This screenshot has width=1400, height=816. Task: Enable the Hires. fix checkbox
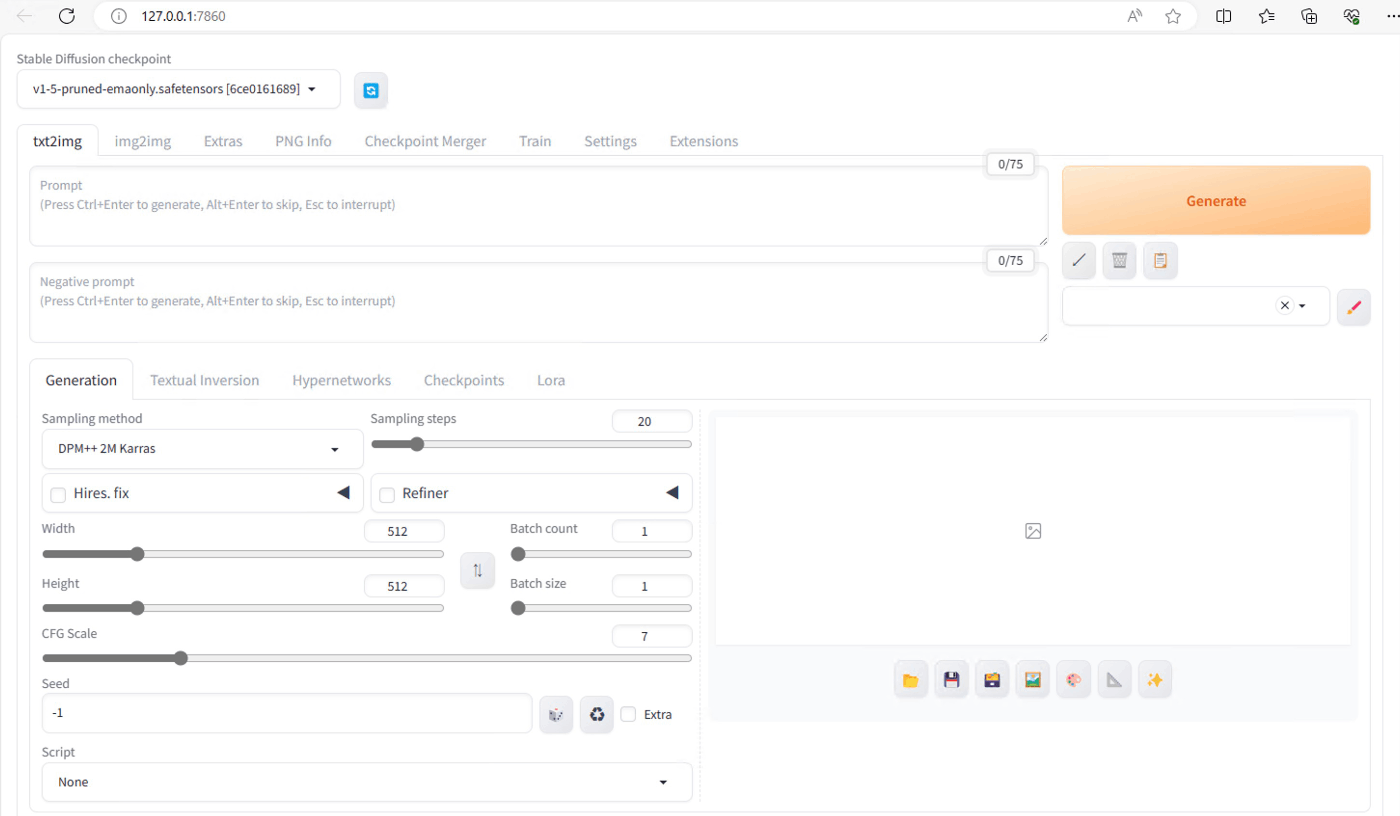[58, 494]
